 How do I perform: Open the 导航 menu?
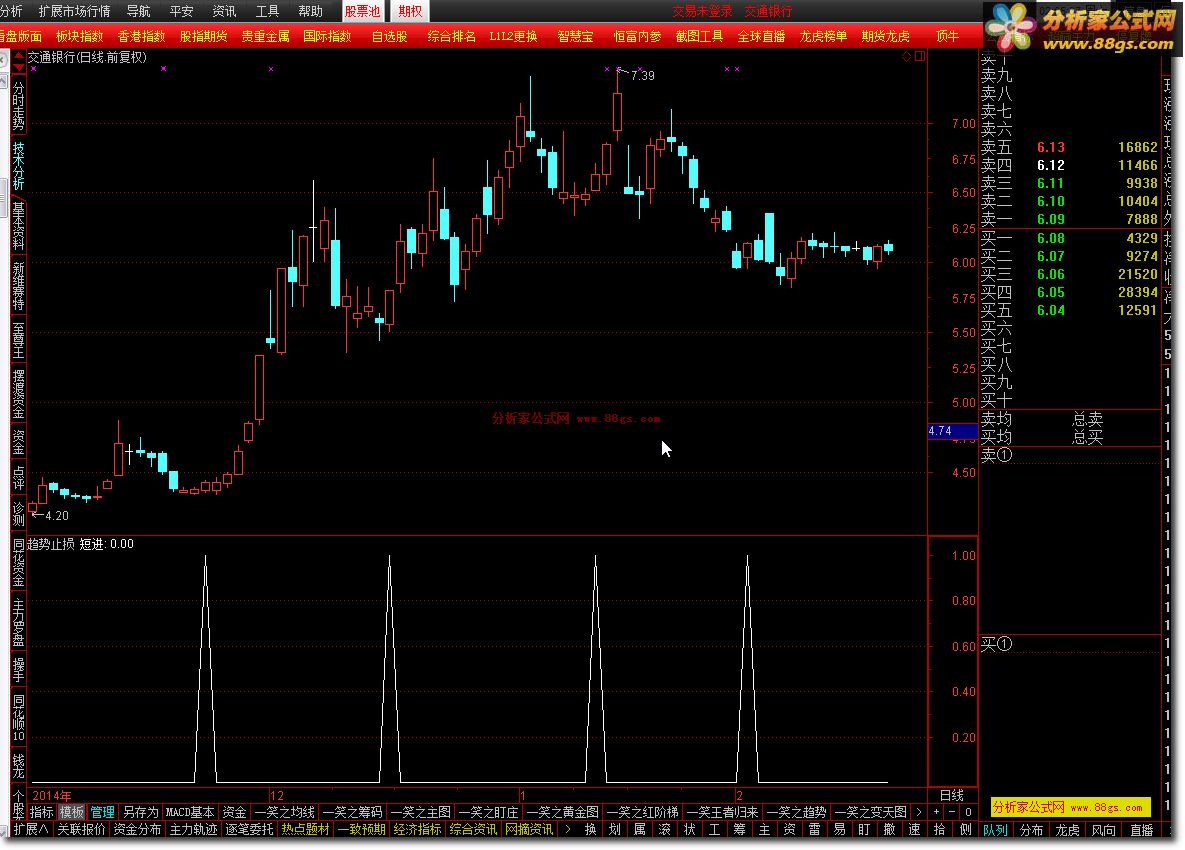[138, 11]
